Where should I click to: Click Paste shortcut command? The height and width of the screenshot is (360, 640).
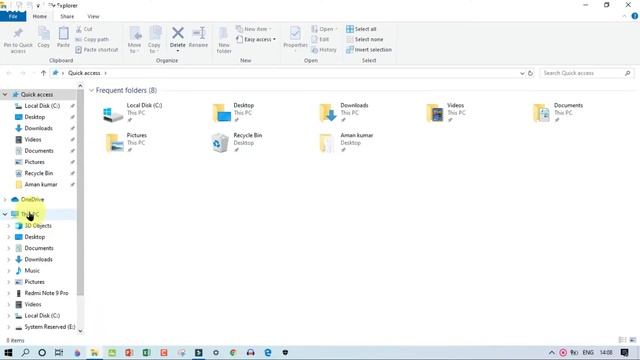[97, 49]
